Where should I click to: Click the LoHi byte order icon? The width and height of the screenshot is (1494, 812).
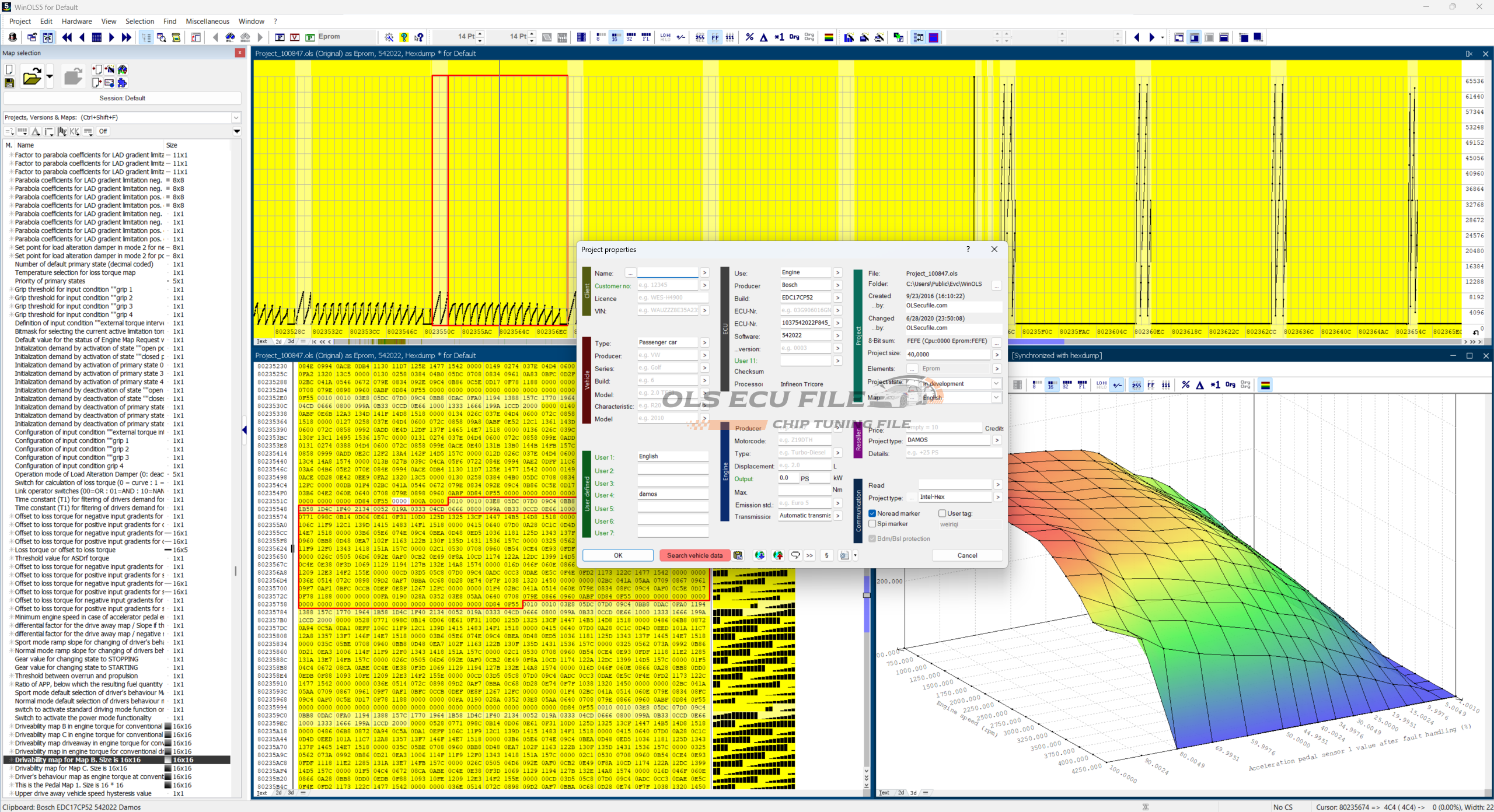(x=665, y=37)
